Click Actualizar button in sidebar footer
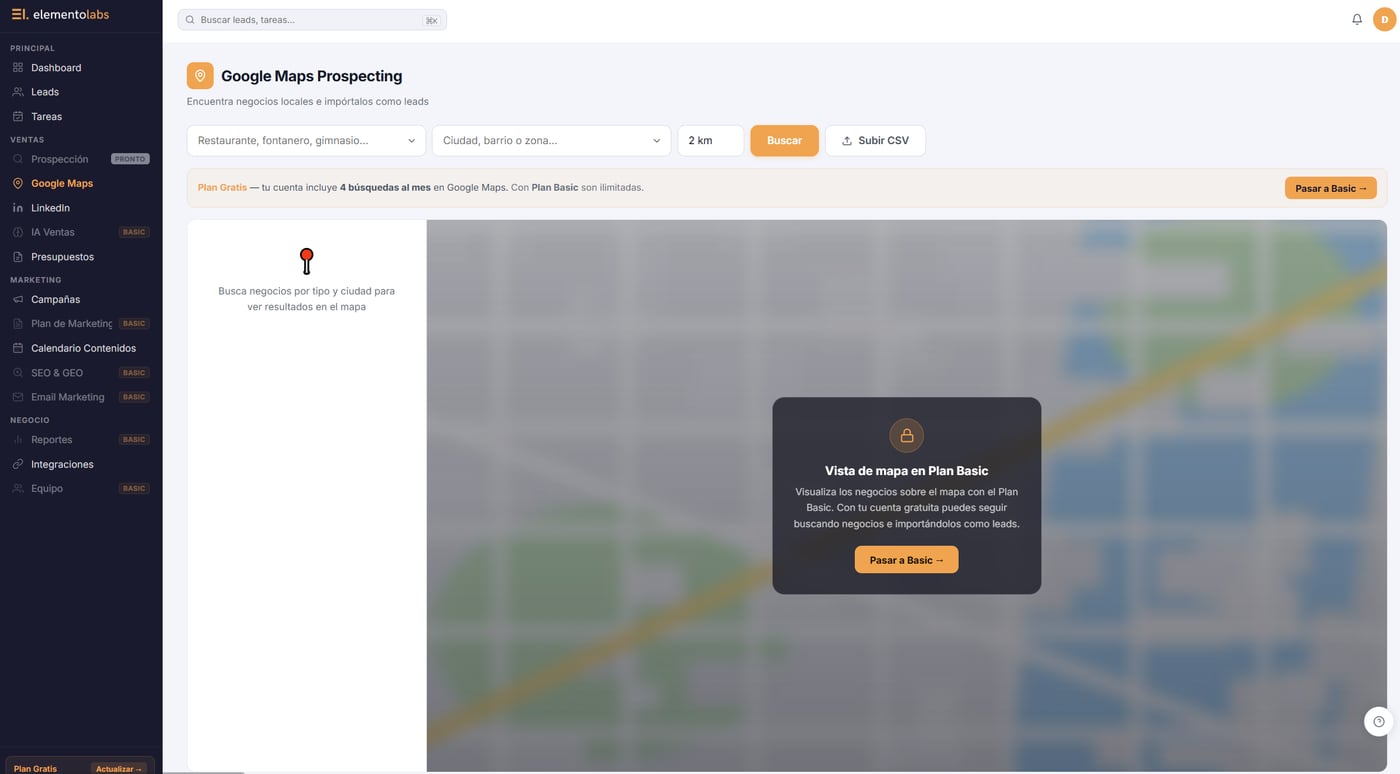This screenshot has height=774, width=1400. coord(119,769)
